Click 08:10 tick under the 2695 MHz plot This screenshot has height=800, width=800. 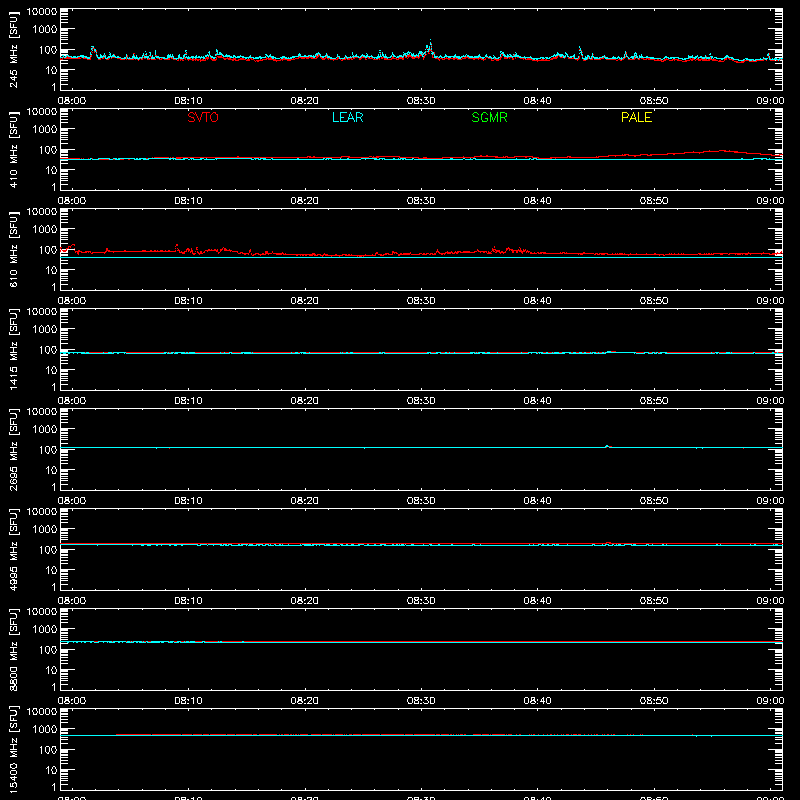(188, 501)
